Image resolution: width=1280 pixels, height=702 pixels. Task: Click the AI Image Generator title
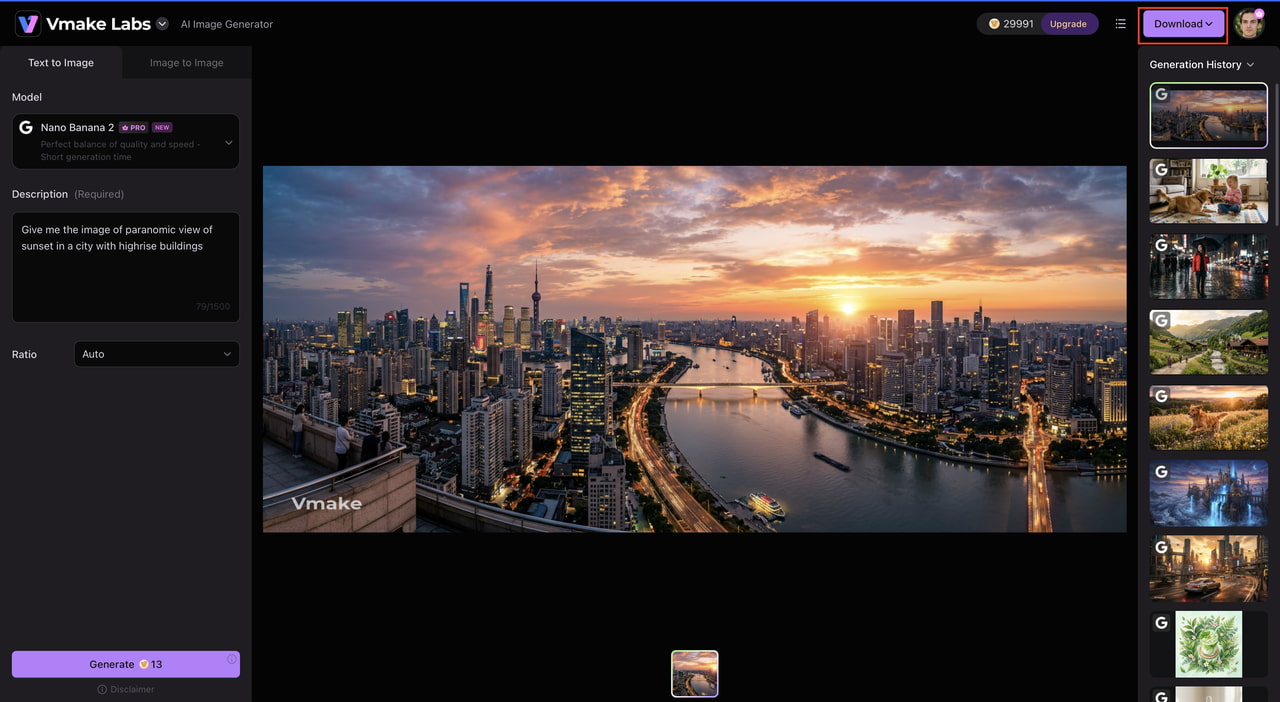[x=227, y=24]
